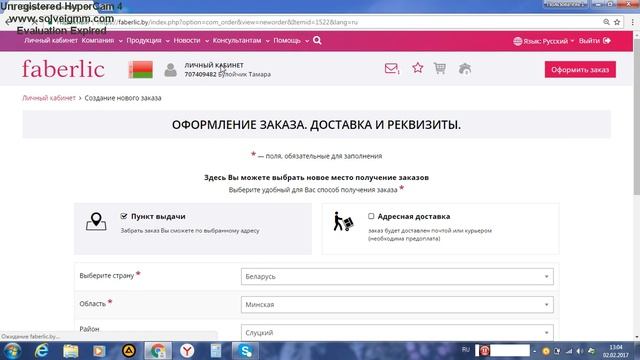This screenshot has width=640, height=360.
Task: Open File Explorer folder in taskbar
Action: pos(70,351)
